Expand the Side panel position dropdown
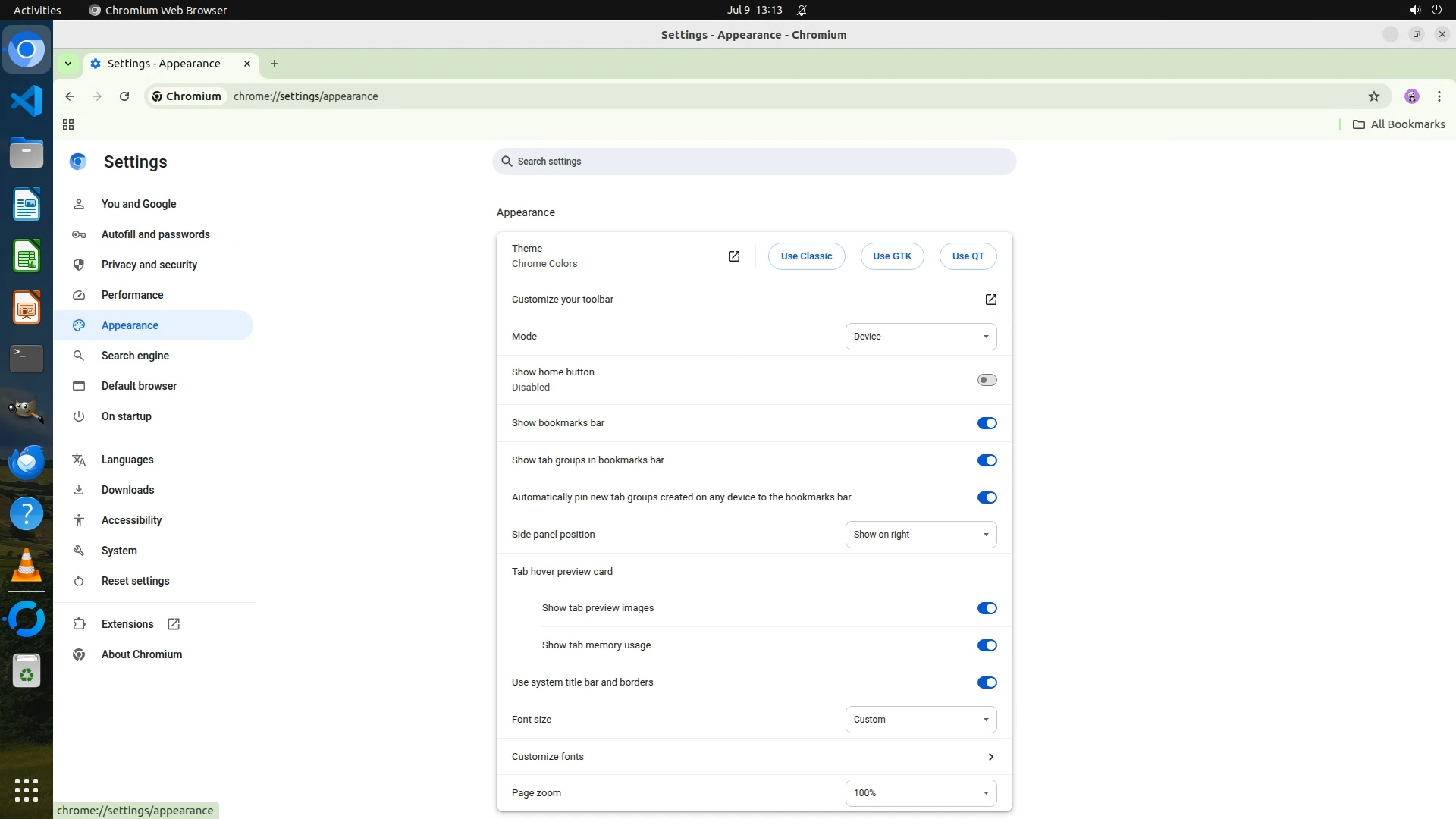Image resolution: width=1456 pixels, height=819 pixels. 921,535
